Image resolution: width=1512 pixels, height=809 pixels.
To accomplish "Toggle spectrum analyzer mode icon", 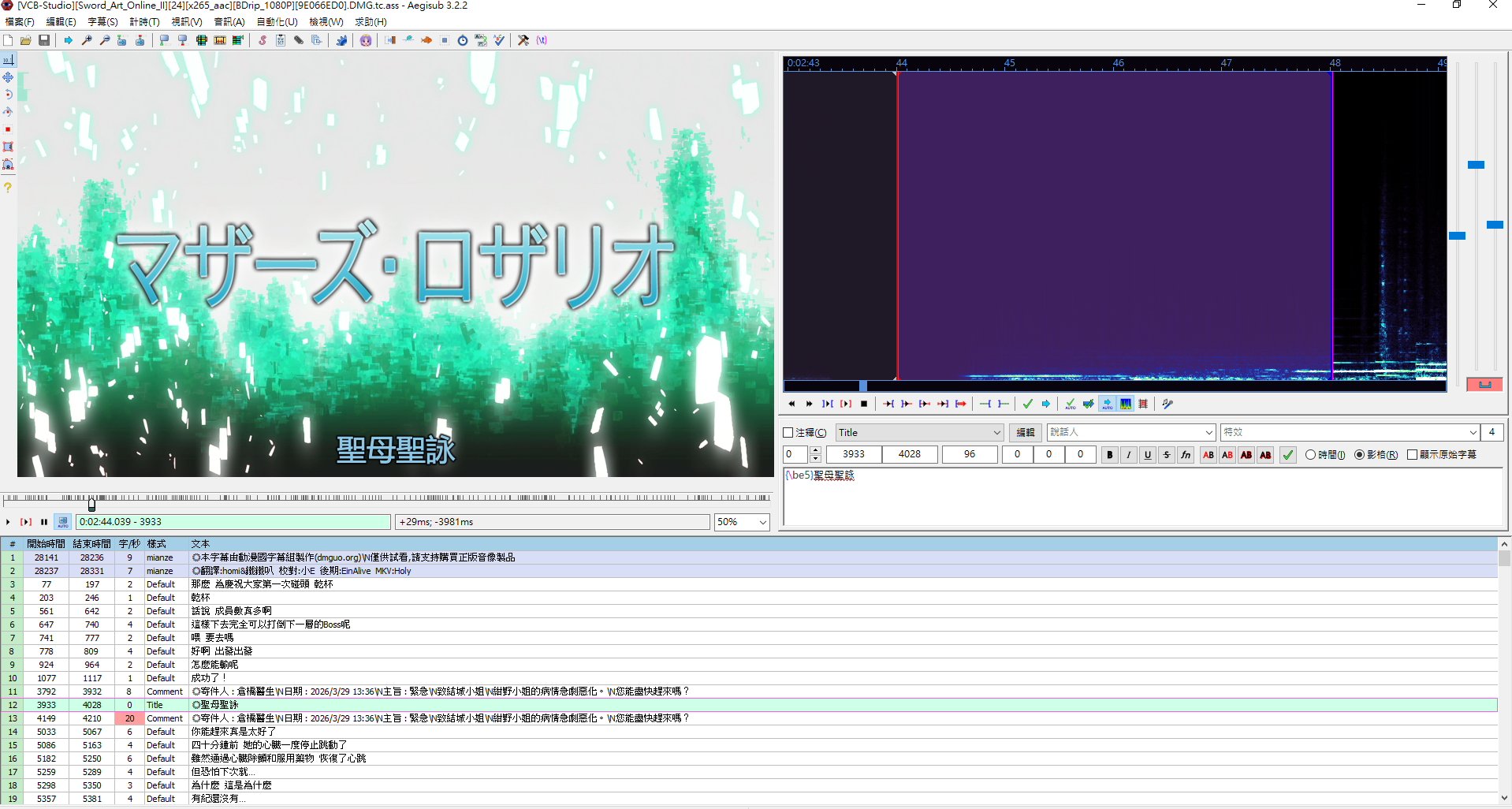I will click(1126, 404).
